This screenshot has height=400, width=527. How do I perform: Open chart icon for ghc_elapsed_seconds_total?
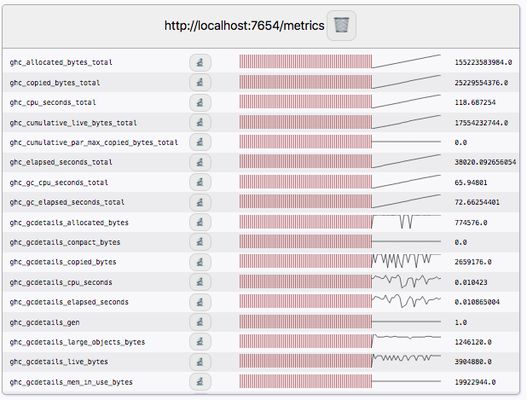click(x=200, y=162)
